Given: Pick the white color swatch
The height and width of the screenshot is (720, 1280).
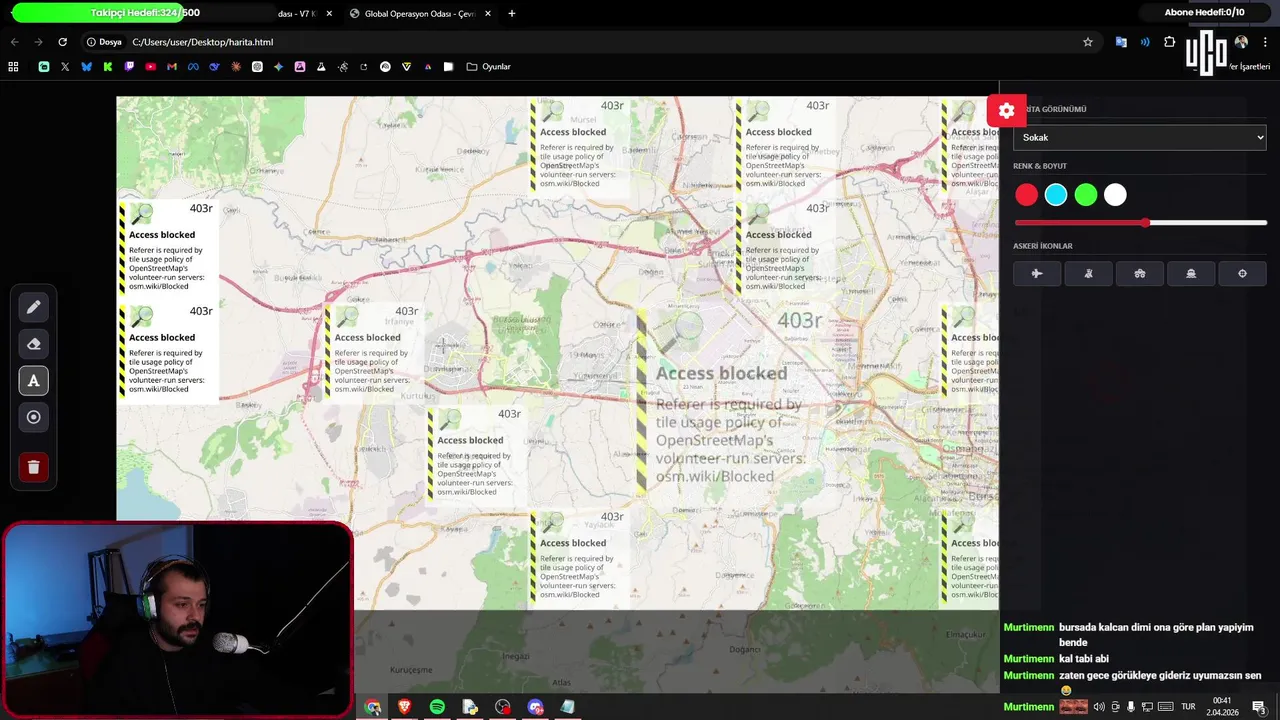Looking at the screenshot, I should pyautogui.click(x=1115, y=195).
